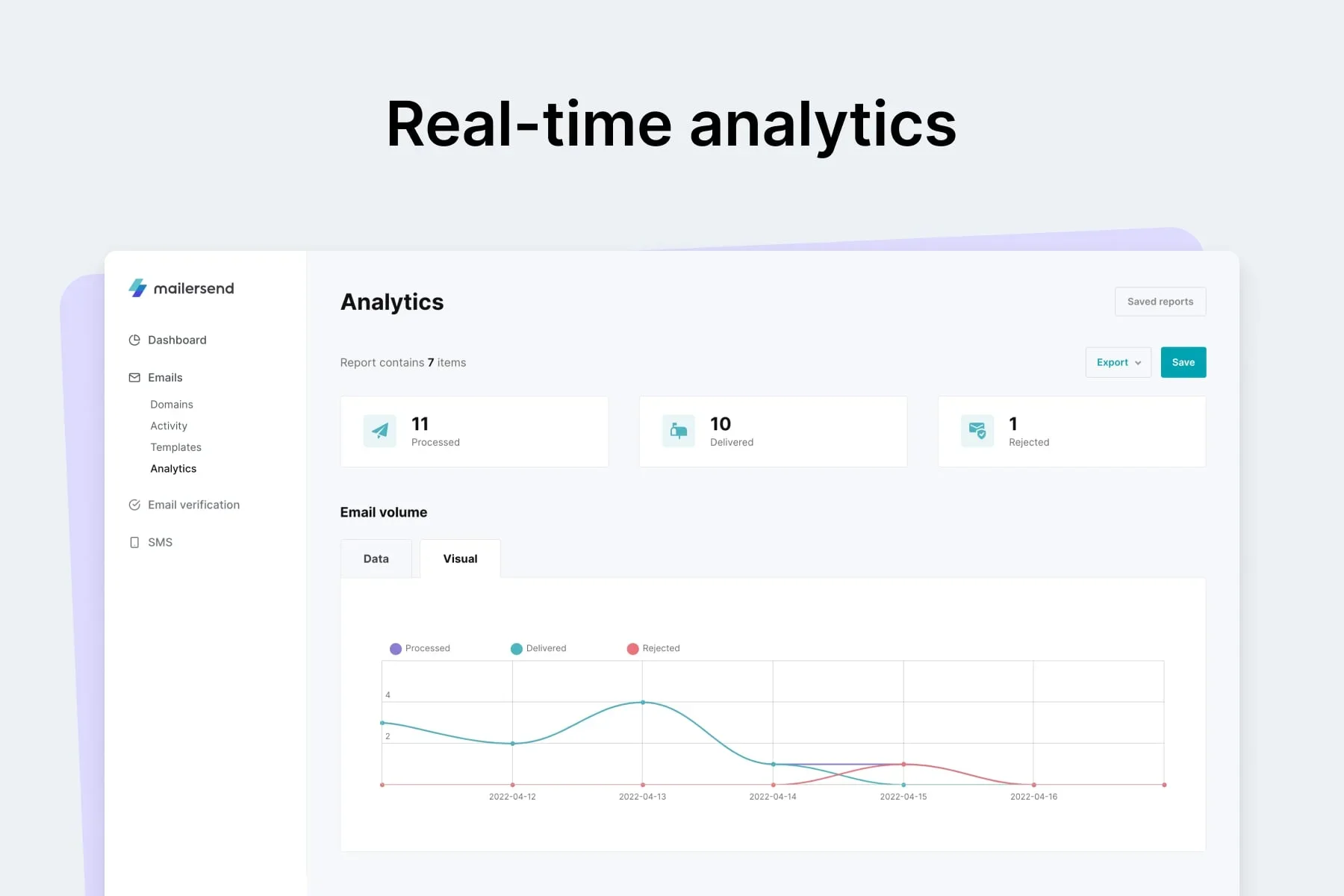The image size is (1344, 896).
Task: Click the 2022-04-12 axis label
Action: coord(512,797)
